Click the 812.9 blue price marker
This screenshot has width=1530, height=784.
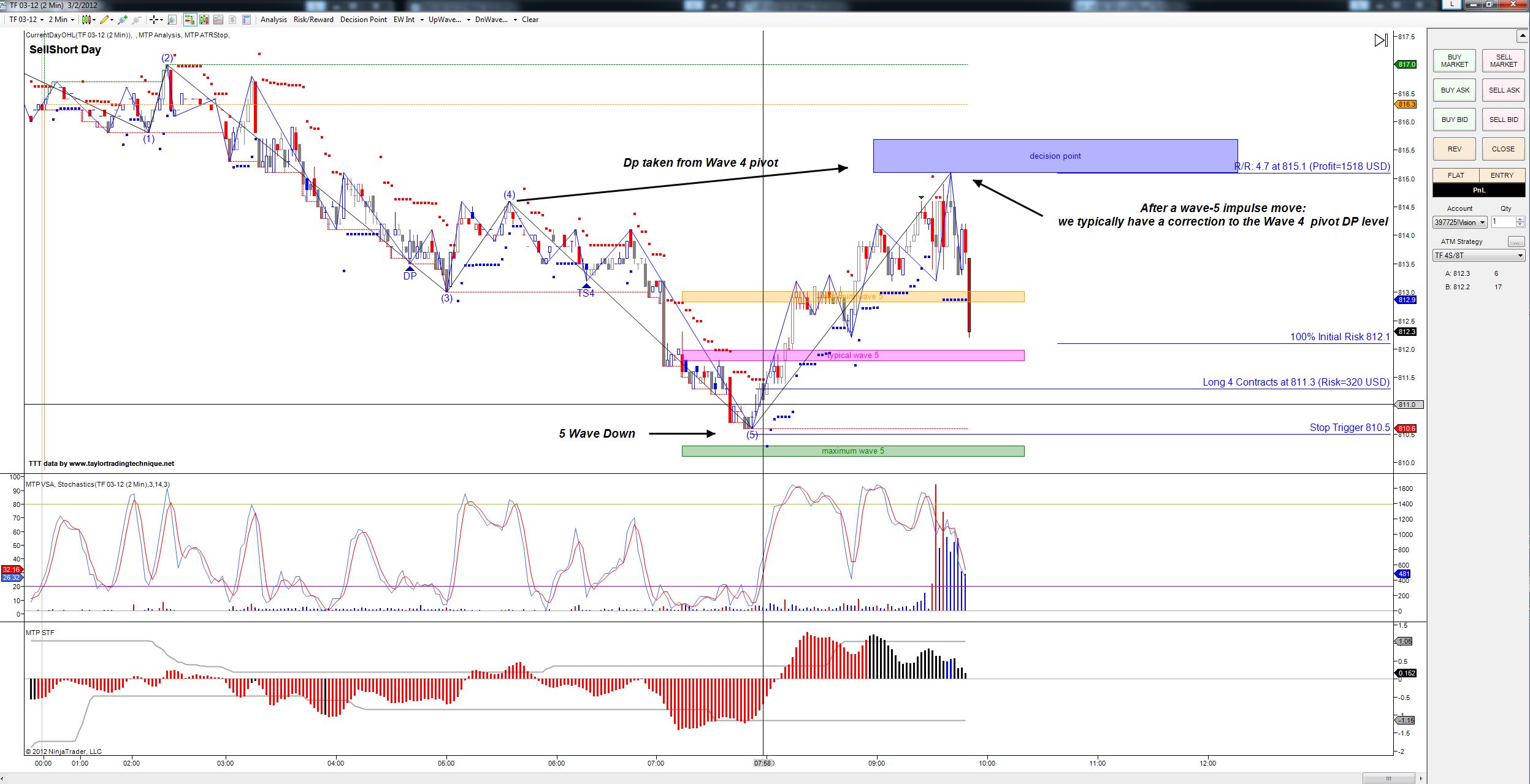(x=1406, y=300)
